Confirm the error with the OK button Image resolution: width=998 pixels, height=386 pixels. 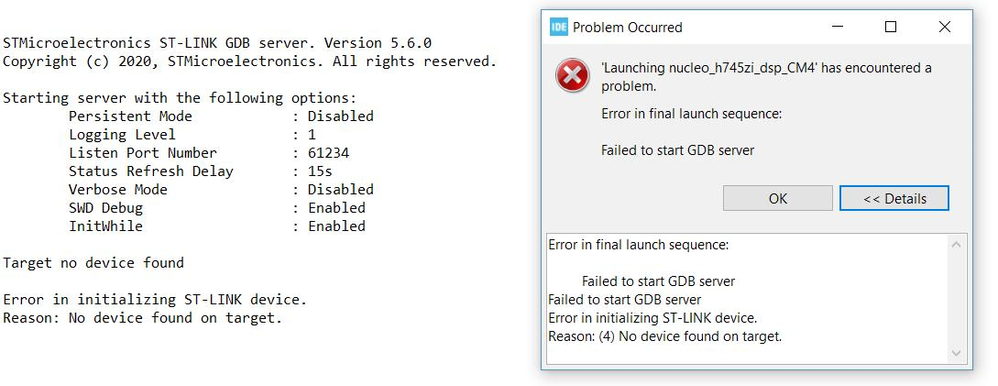[x=777, y=198]
